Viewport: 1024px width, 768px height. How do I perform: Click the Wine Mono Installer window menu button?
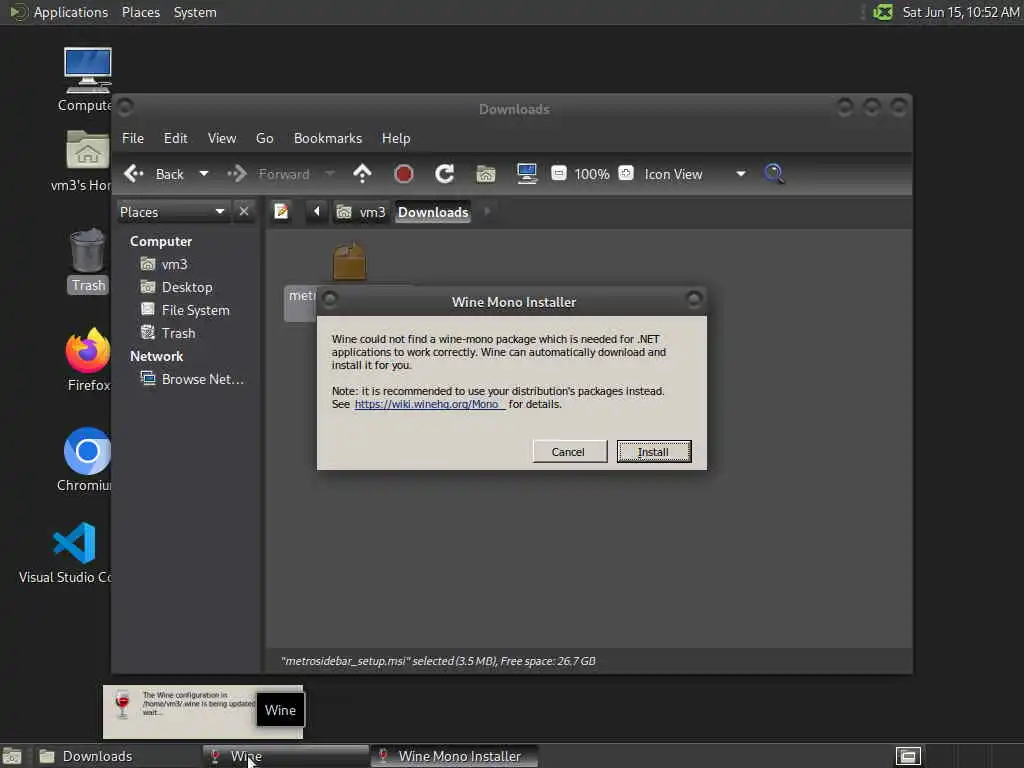click(330, 300)
